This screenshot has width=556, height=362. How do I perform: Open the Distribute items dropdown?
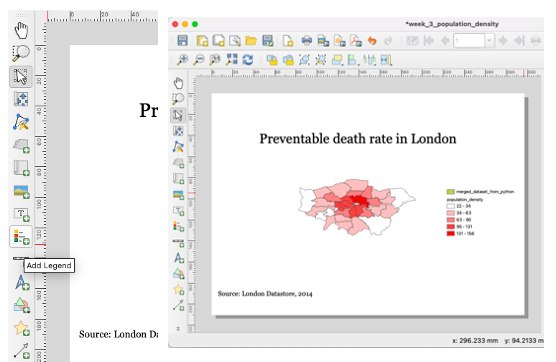tap(369, 60)
